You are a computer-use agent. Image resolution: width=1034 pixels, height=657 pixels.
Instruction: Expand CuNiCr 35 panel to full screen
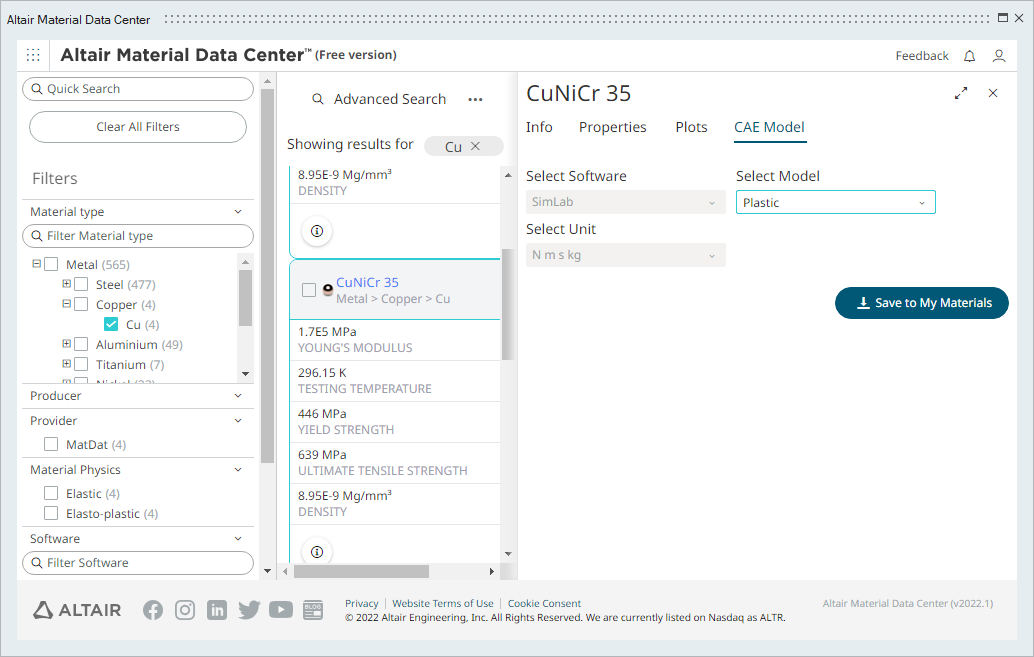point(961,93)
